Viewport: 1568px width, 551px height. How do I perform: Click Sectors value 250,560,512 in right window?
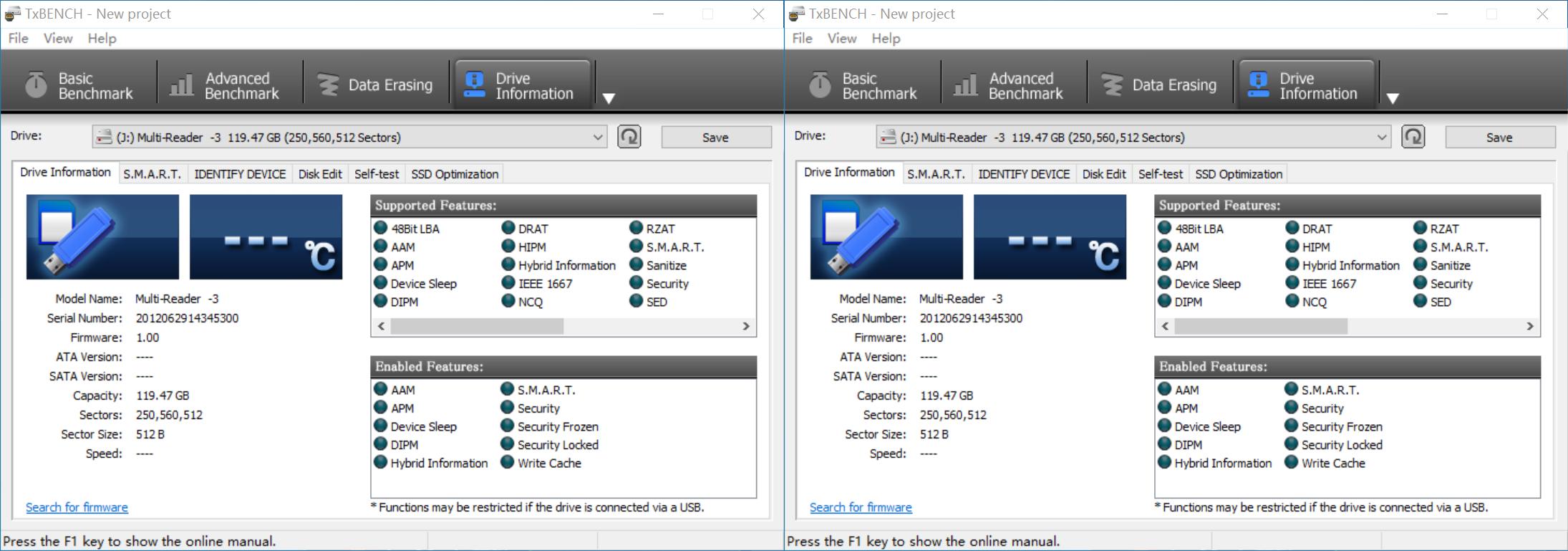tap(953, 415)
